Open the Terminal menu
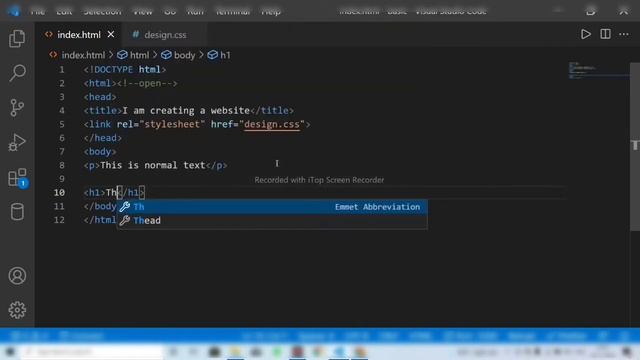The image size is (640, 360). [233, 11]
